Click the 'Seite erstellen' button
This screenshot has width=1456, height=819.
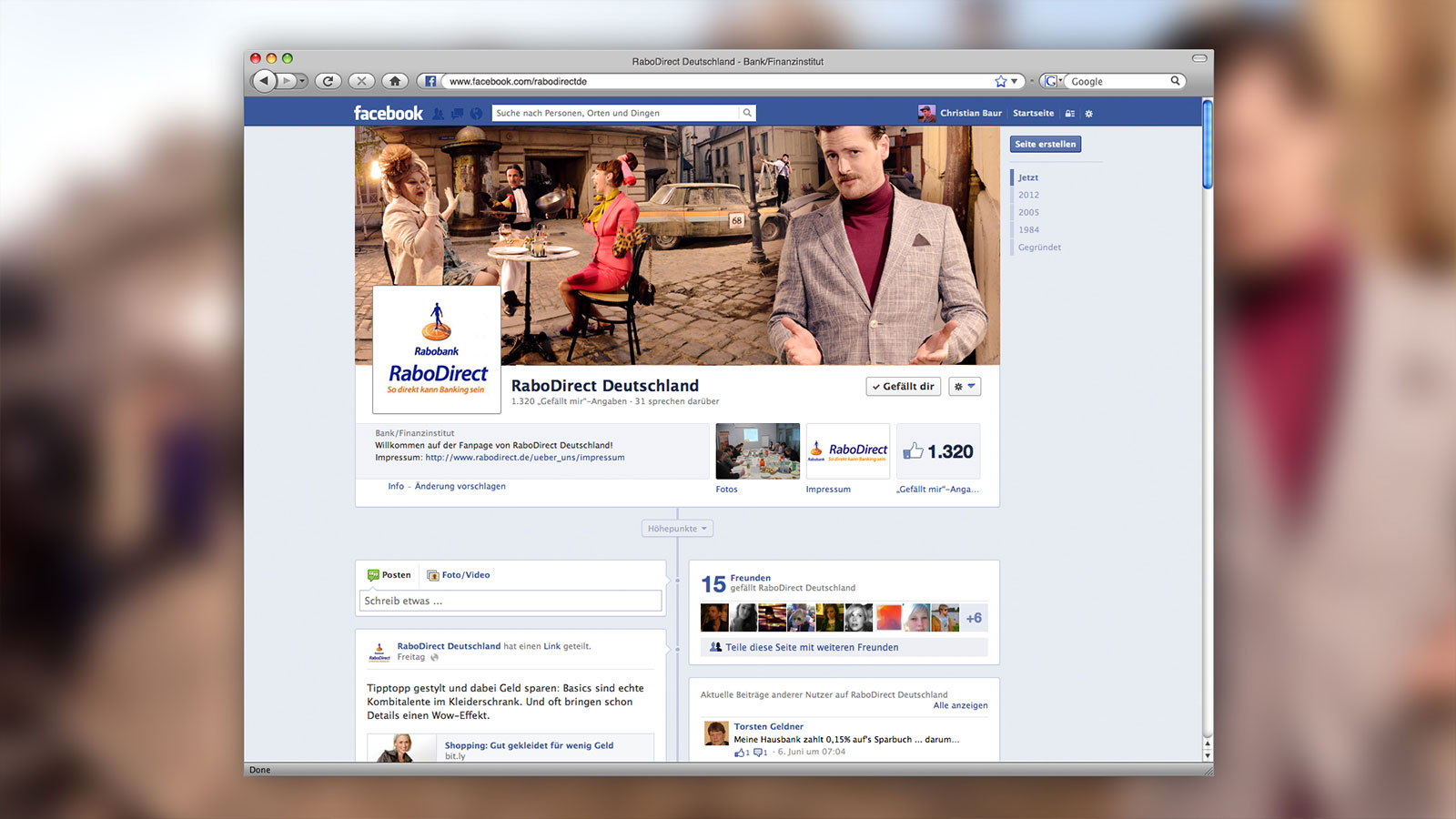click(1045, 144)
